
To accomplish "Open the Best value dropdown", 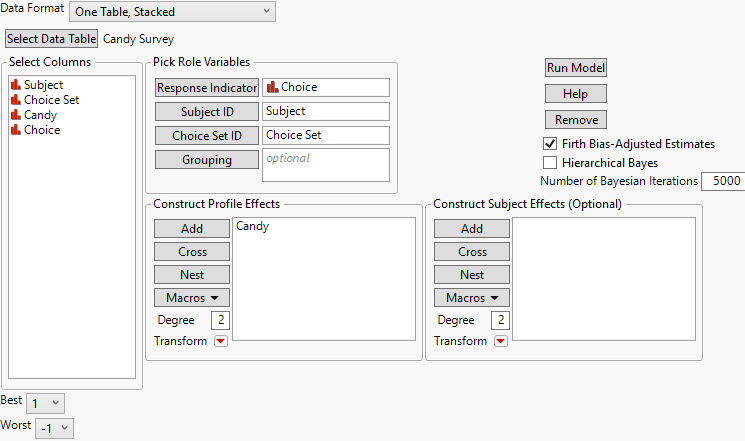I will coord(45,403).
